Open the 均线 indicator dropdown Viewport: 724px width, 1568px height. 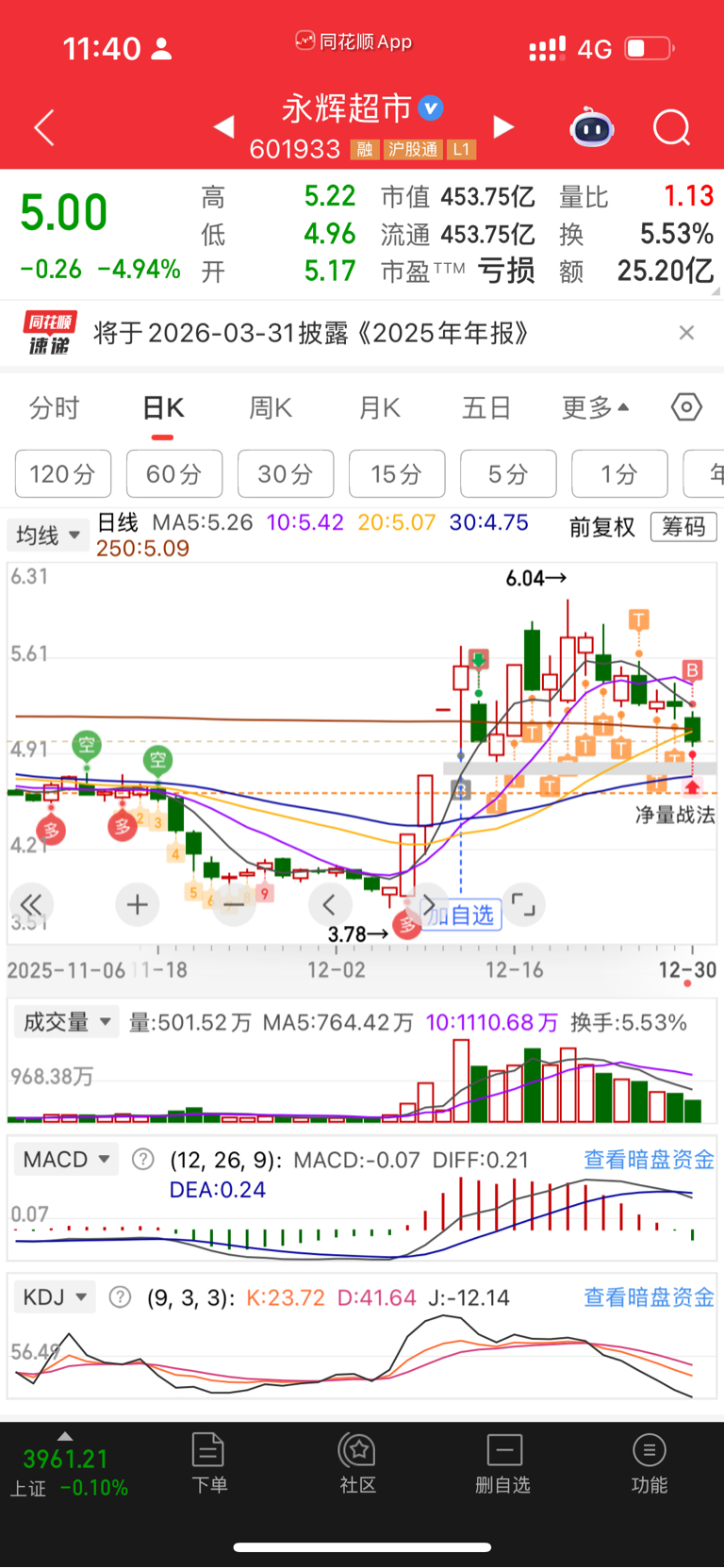click(x=48, y=536)
